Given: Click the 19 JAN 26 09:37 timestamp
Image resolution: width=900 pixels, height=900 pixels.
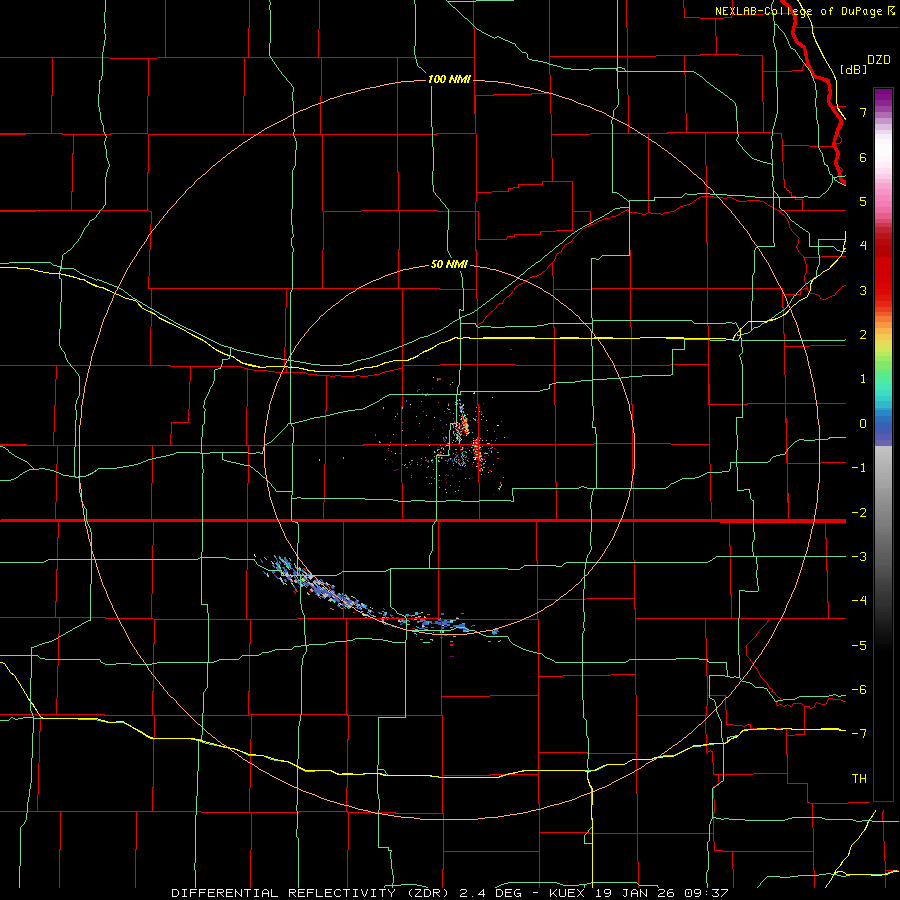Looking at the screenshot, I should (x=662, y=893).
